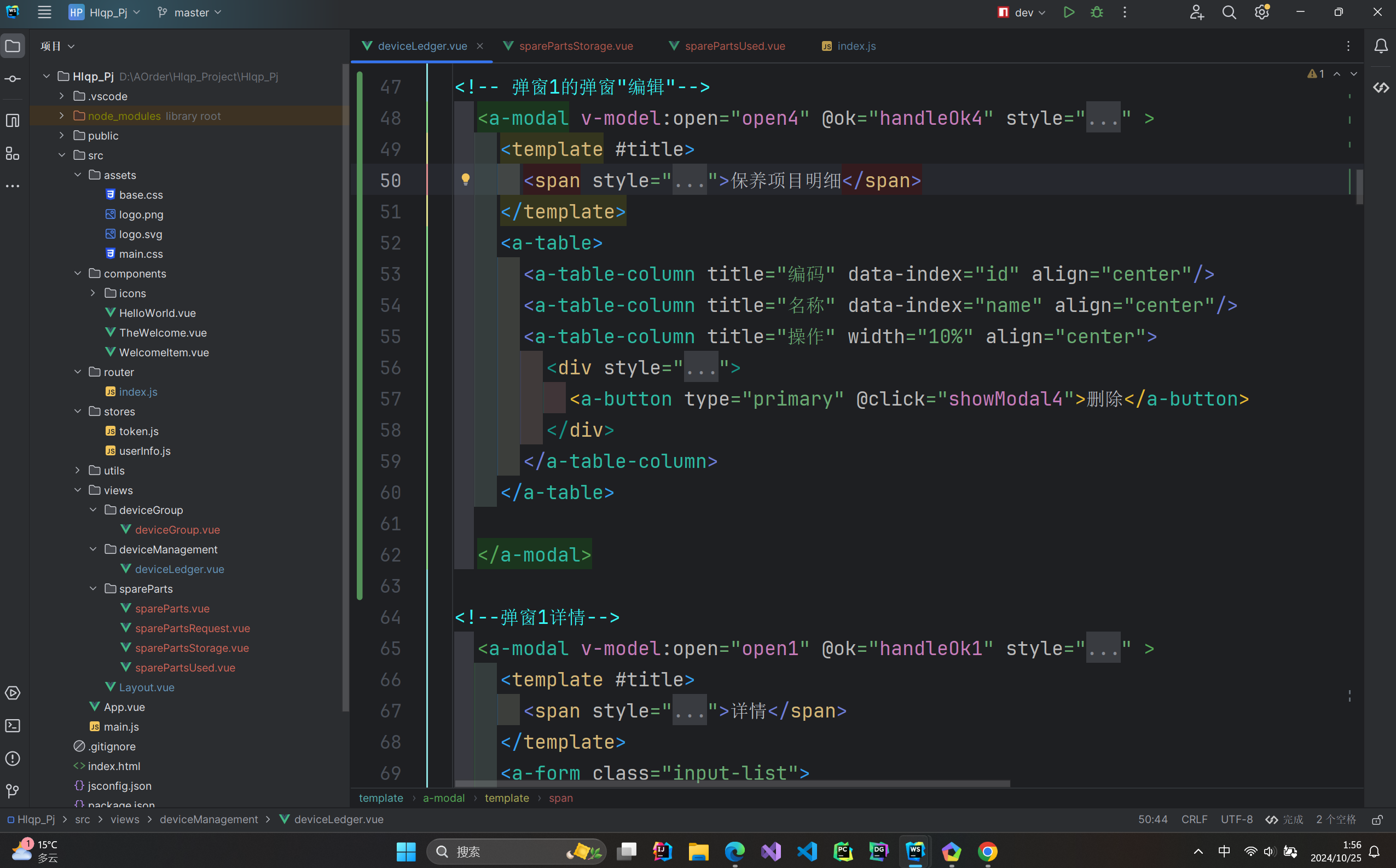Open the code tool icon on the right stripe
This screenshot has width=1396, height=868.
point(1381,87)
